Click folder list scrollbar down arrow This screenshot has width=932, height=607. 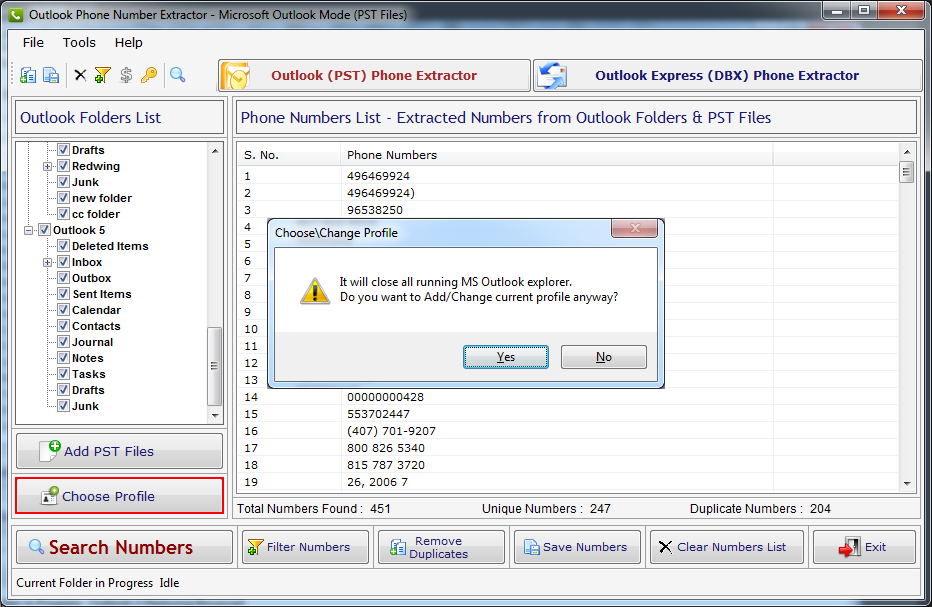[x=215, y=416]
